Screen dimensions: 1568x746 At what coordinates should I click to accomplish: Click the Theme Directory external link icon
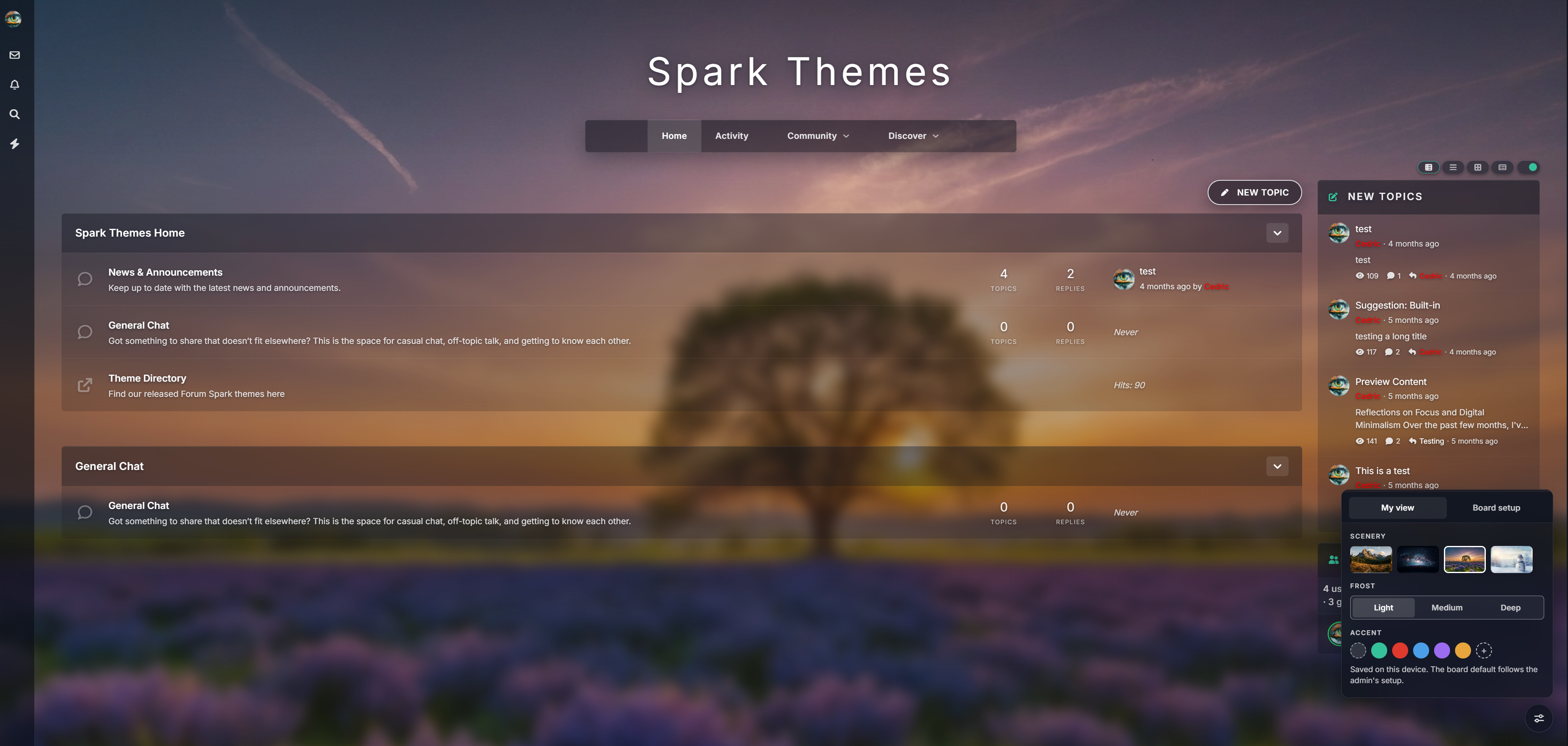(85, 385)
